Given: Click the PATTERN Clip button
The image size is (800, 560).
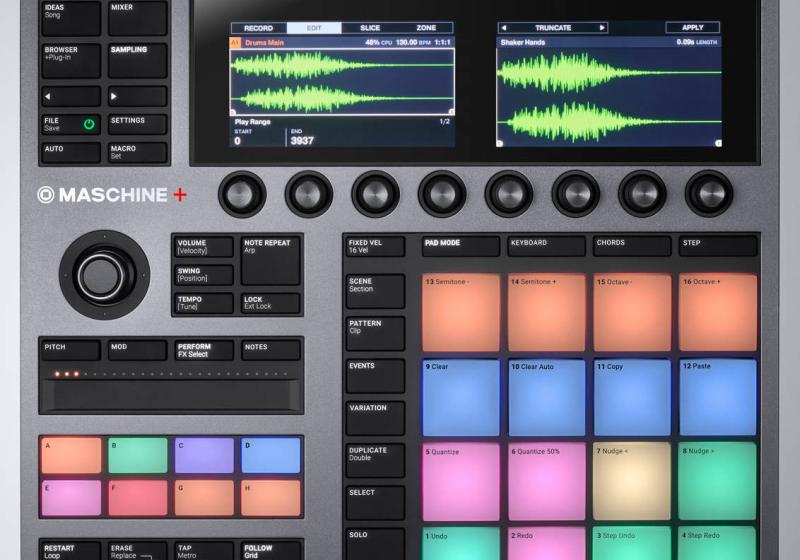Looking at the screenshot, I should (x=376, y=334).
